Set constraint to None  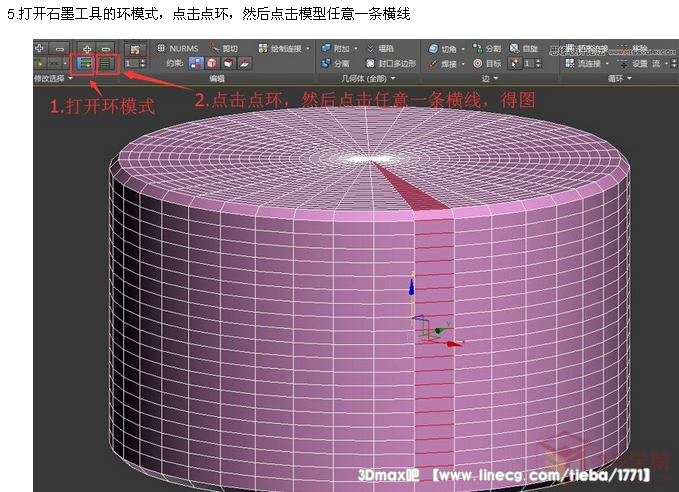[196, 63]
